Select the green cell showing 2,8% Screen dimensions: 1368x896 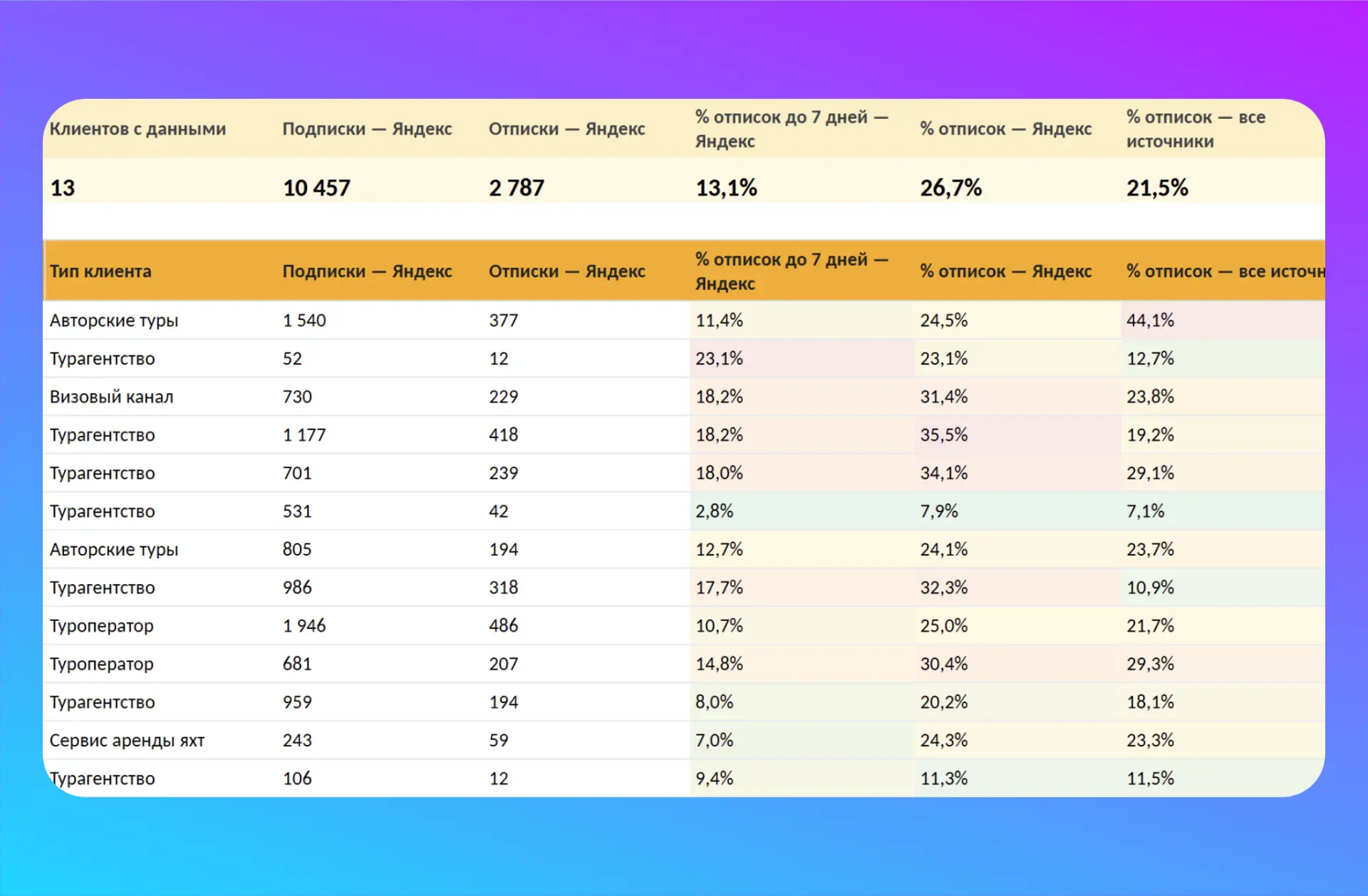pyautogui.click(x=714, y=511)
